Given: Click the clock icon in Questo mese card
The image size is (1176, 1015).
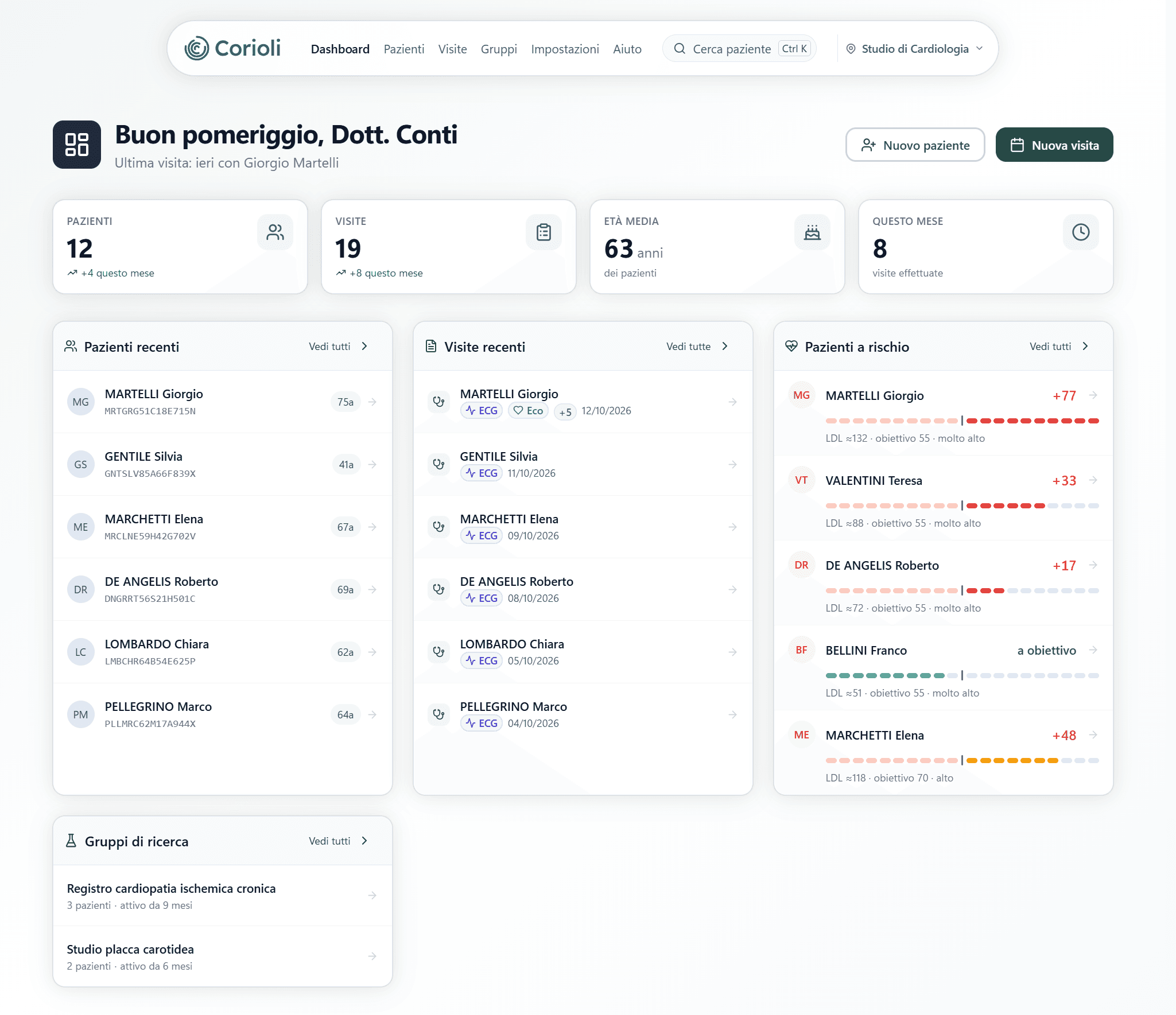Looking at the screenshot, I should (1081, 232).
